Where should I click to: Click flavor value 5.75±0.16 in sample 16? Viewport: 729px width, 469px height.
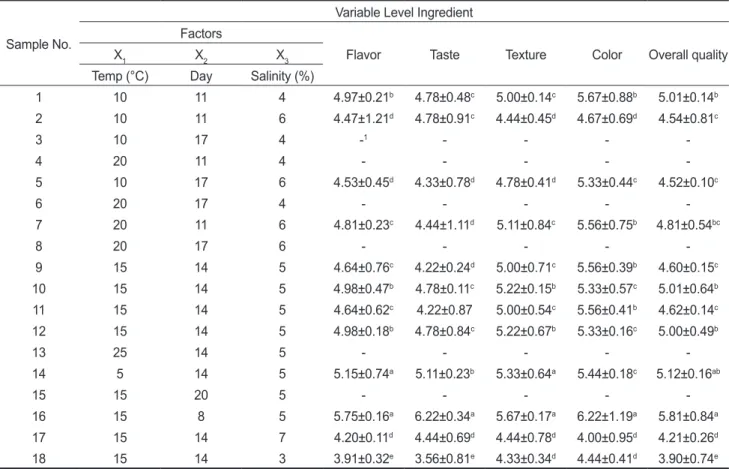point(363,416)
